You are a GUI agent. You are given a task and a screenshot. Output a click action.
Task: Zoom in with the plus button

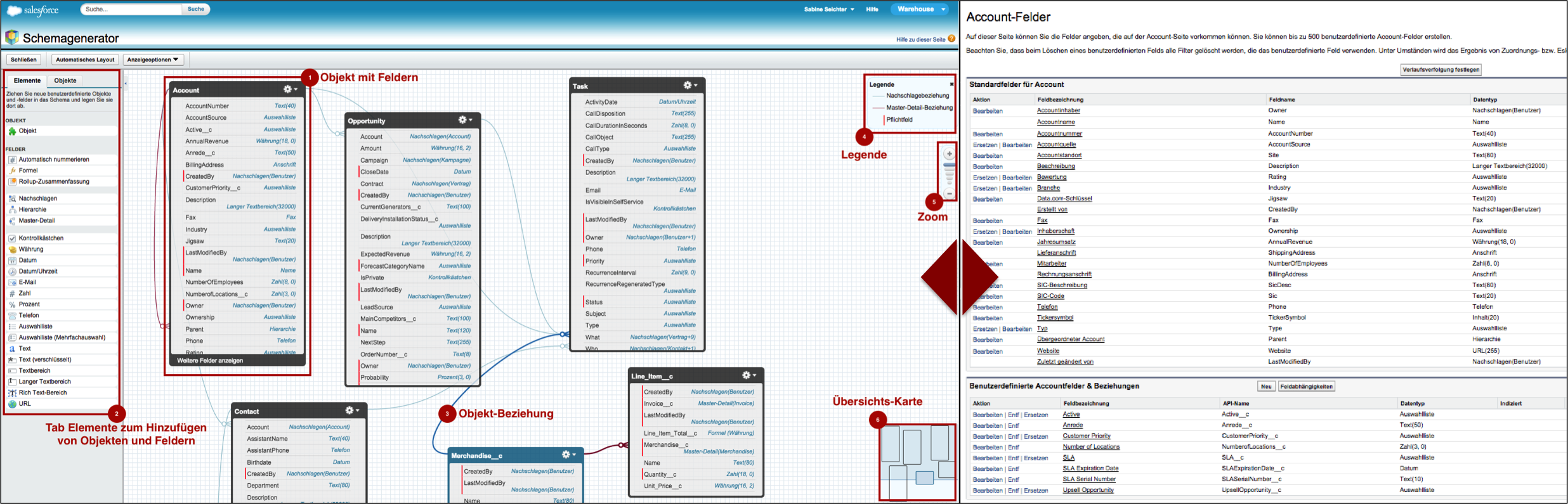click(949, 153)
